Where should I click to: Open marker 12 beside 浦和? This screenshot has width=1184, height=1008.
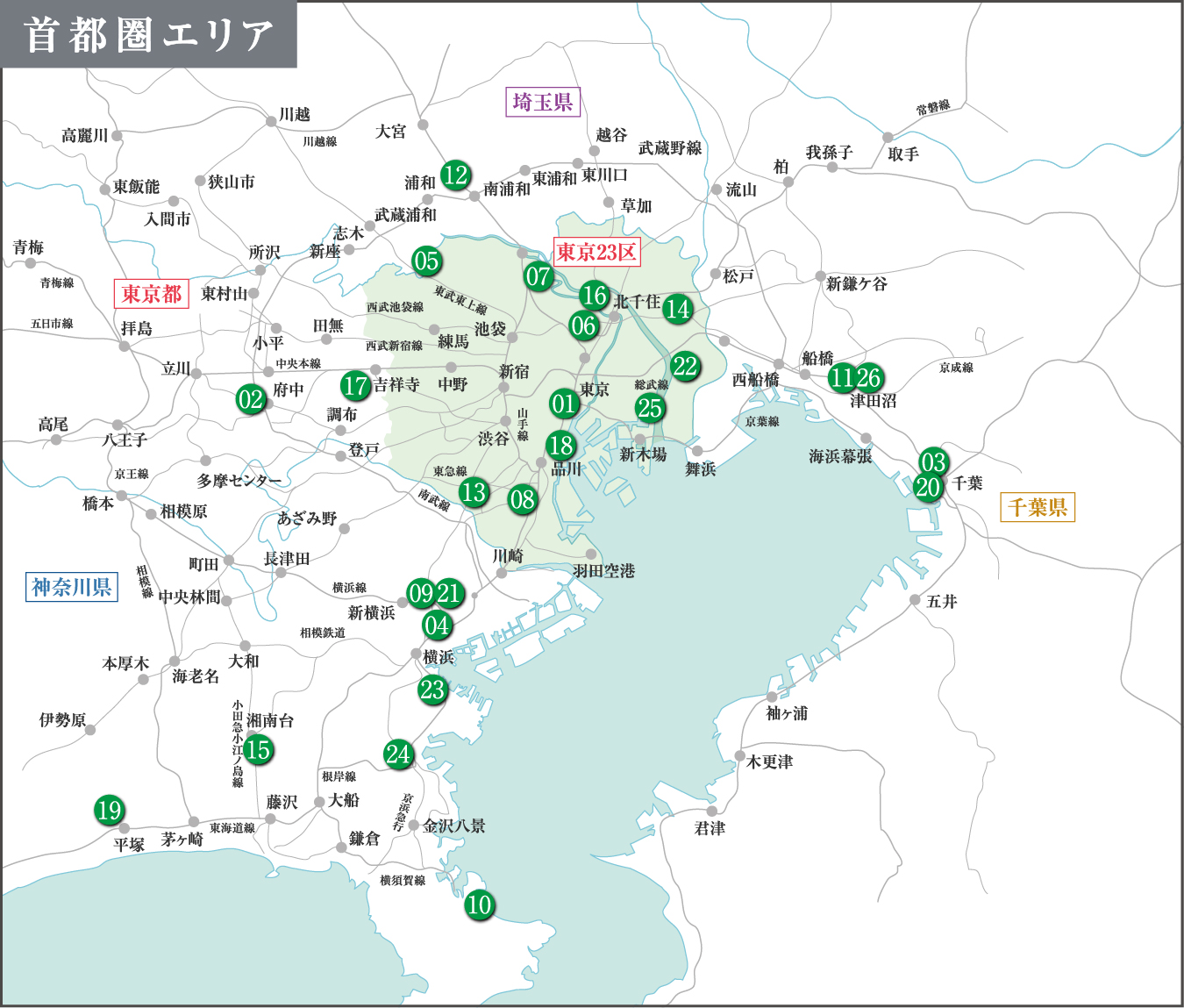pos(455,175)
